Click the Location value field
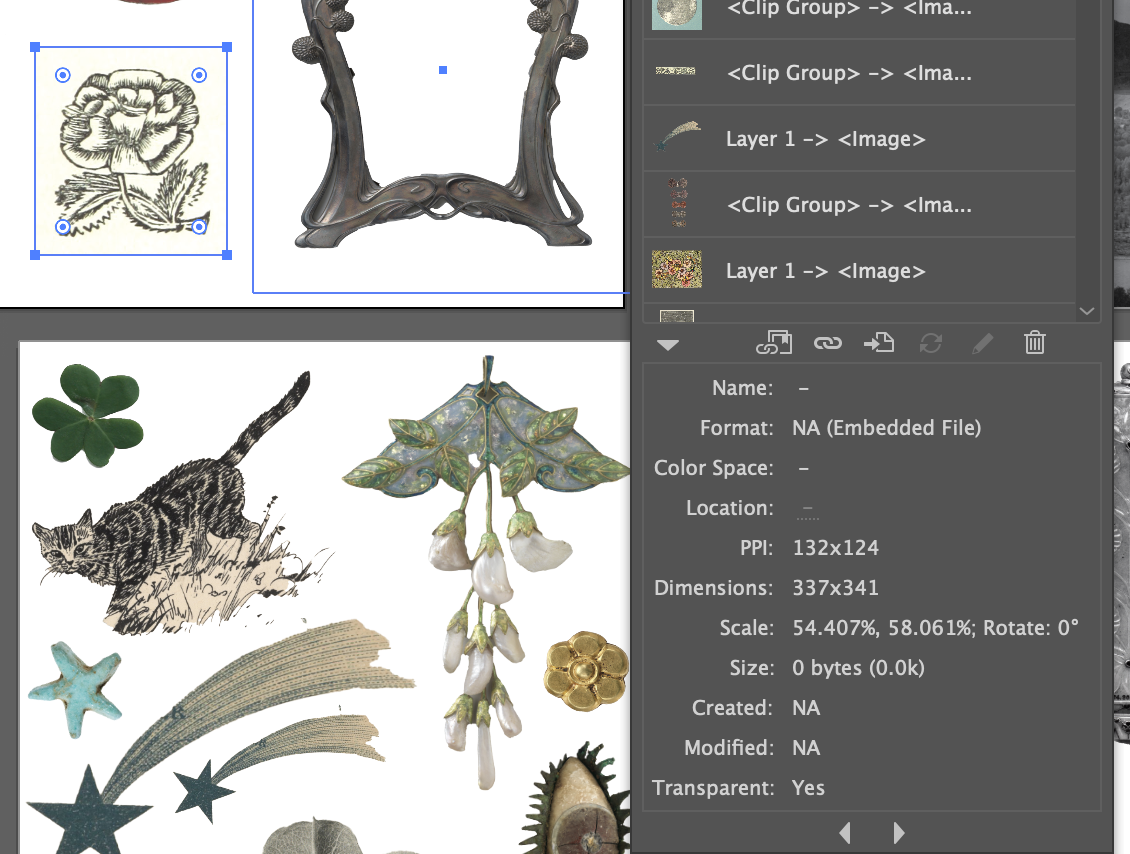 pos(807,508)
